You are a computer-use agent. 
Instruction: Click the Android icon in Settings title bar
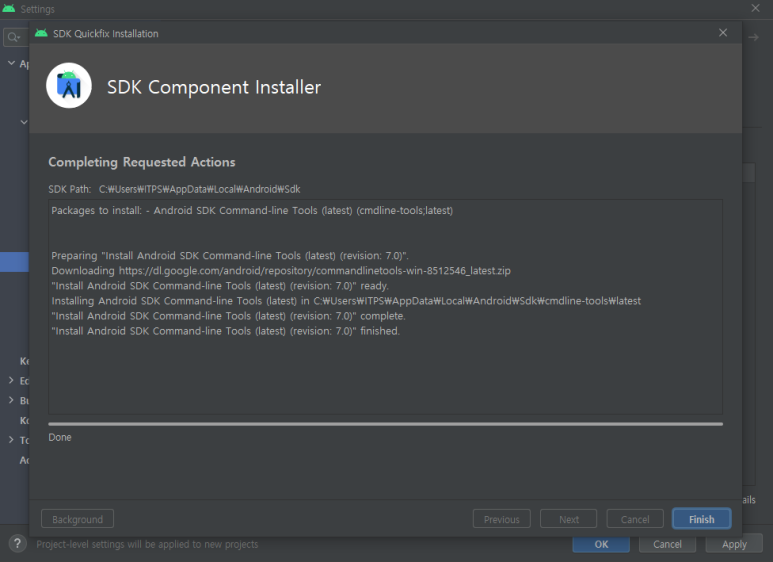(9, 8)
